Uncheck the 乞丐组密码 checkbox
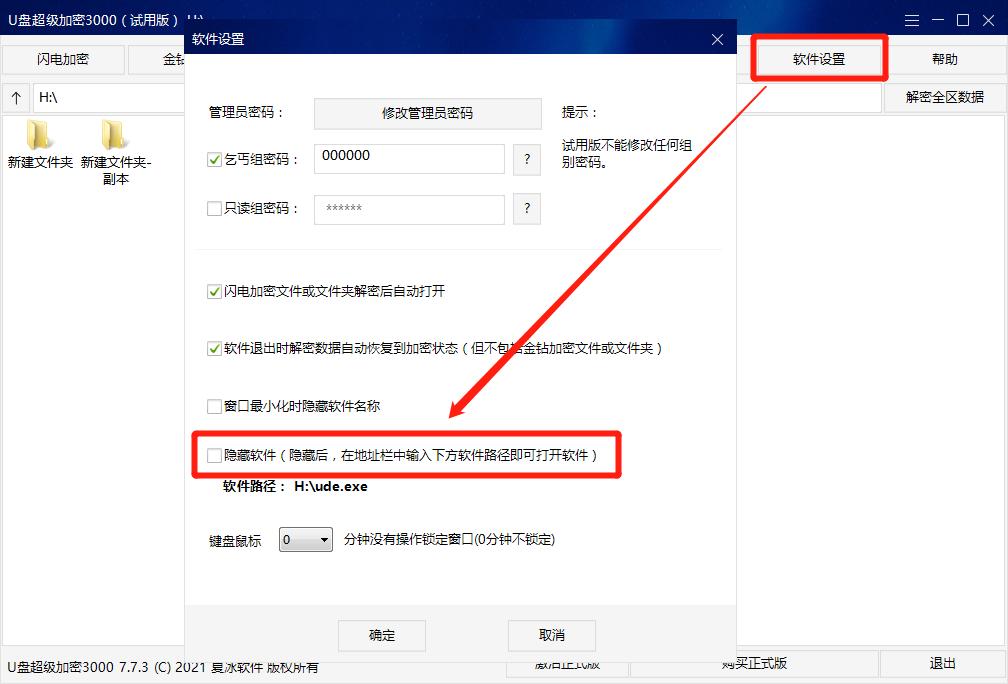This screenshot has height=684, width=1008. [214, 158]
